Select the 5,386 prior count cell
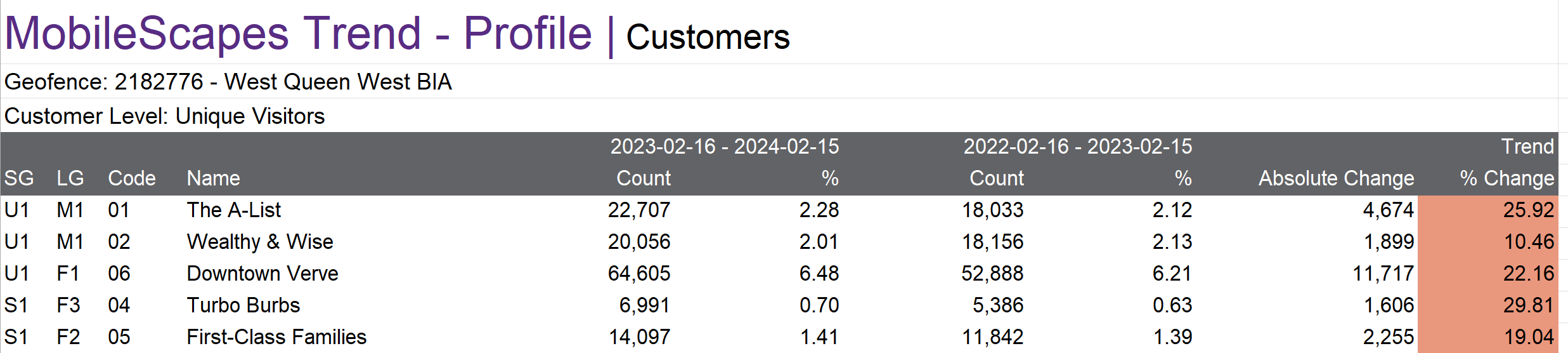Viewport: 1568px width, 353px height. point(998,305)
